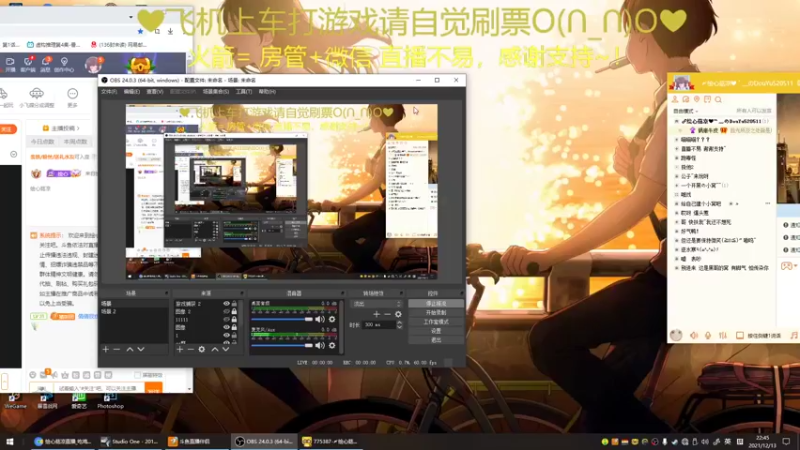The height and width of the screenshot is (450, 800).
Task: Open 文件(F) menu in OBS
Action: [x=109, y=92]
